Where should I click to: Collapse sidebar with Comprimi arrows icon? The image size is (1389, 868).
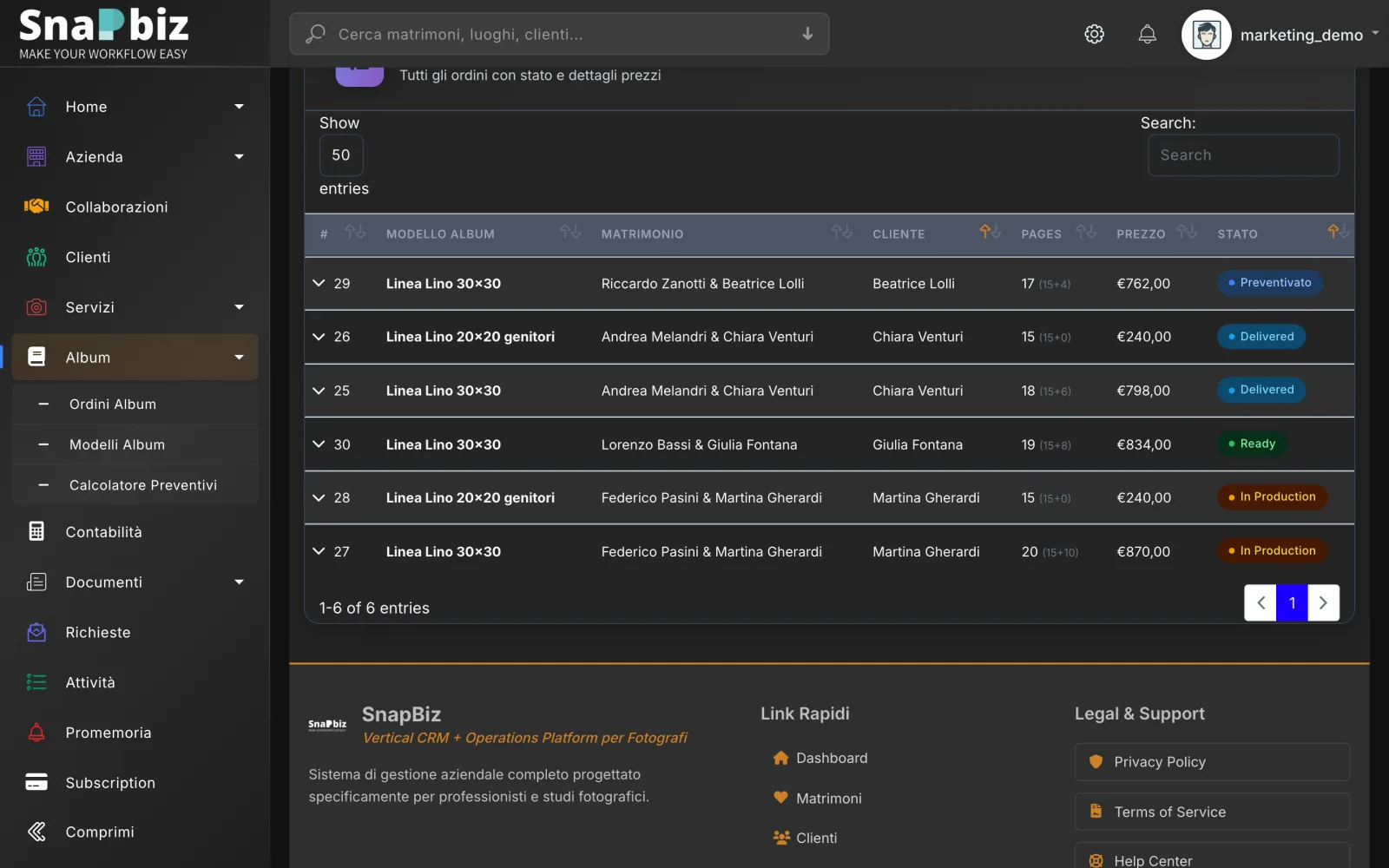[36, 832]
